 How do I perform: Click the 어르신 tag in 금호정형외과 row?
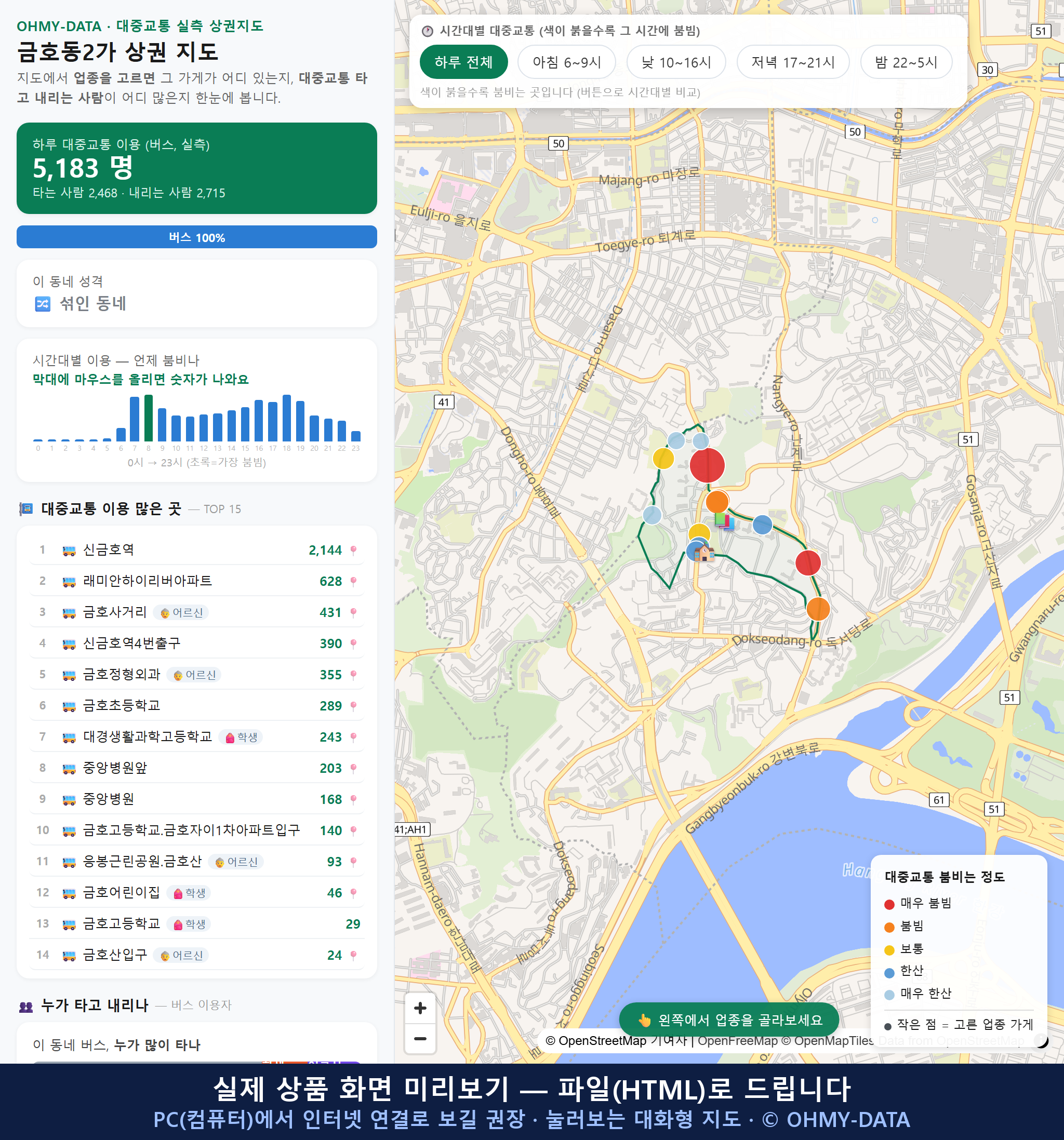pyautogui.click(x=194, y=676)
